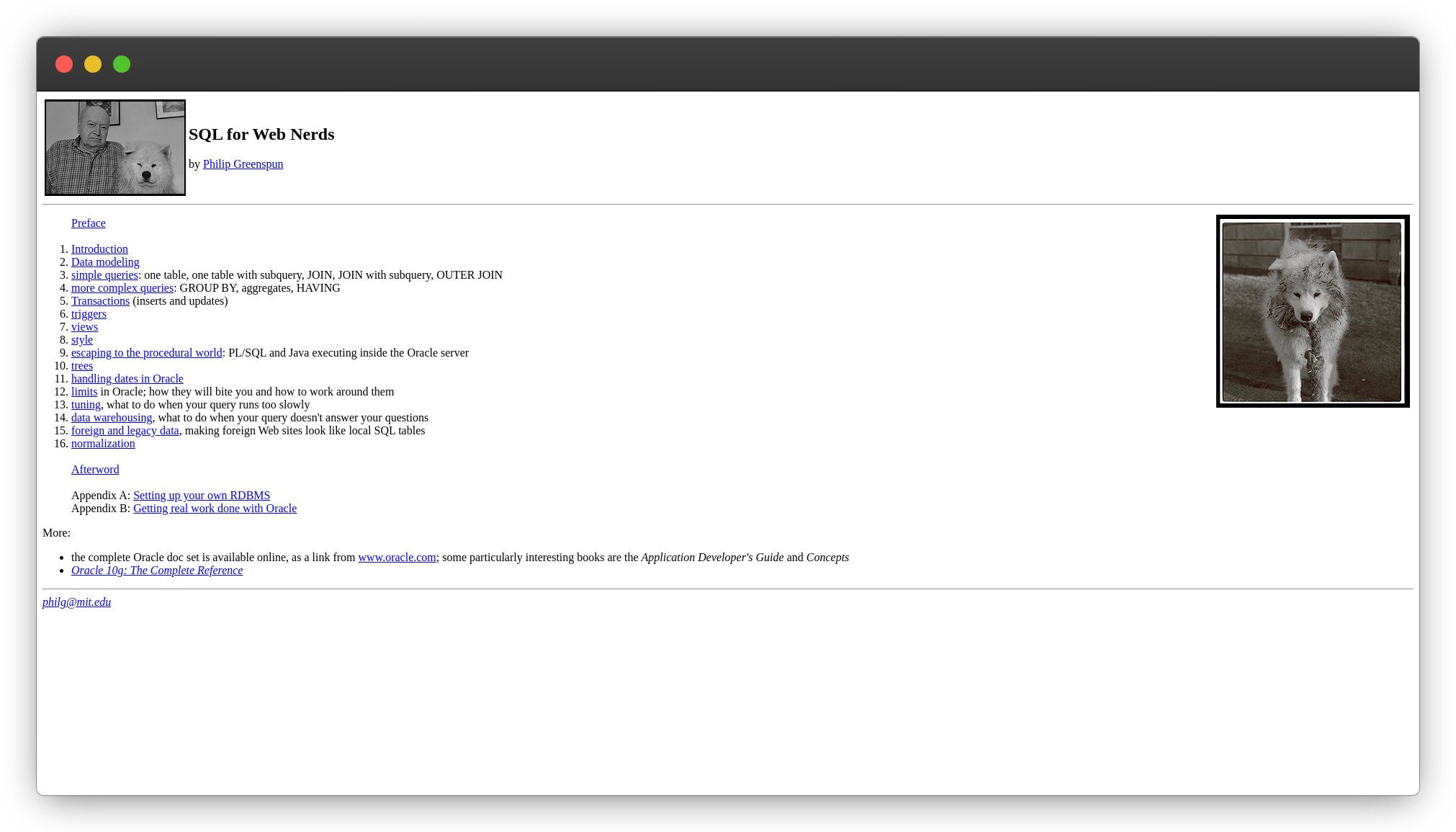Click the yellow minimize button
The height and width of the screenshot is (832, 1456).
click(x=92, y=64)
